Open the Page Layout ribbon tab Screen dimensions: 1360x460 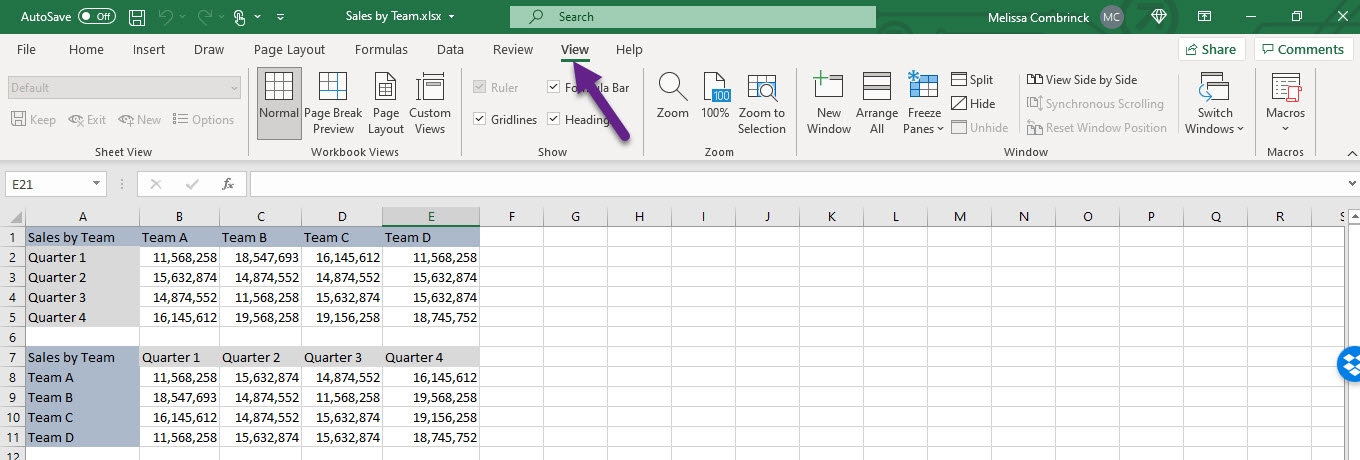289,50
